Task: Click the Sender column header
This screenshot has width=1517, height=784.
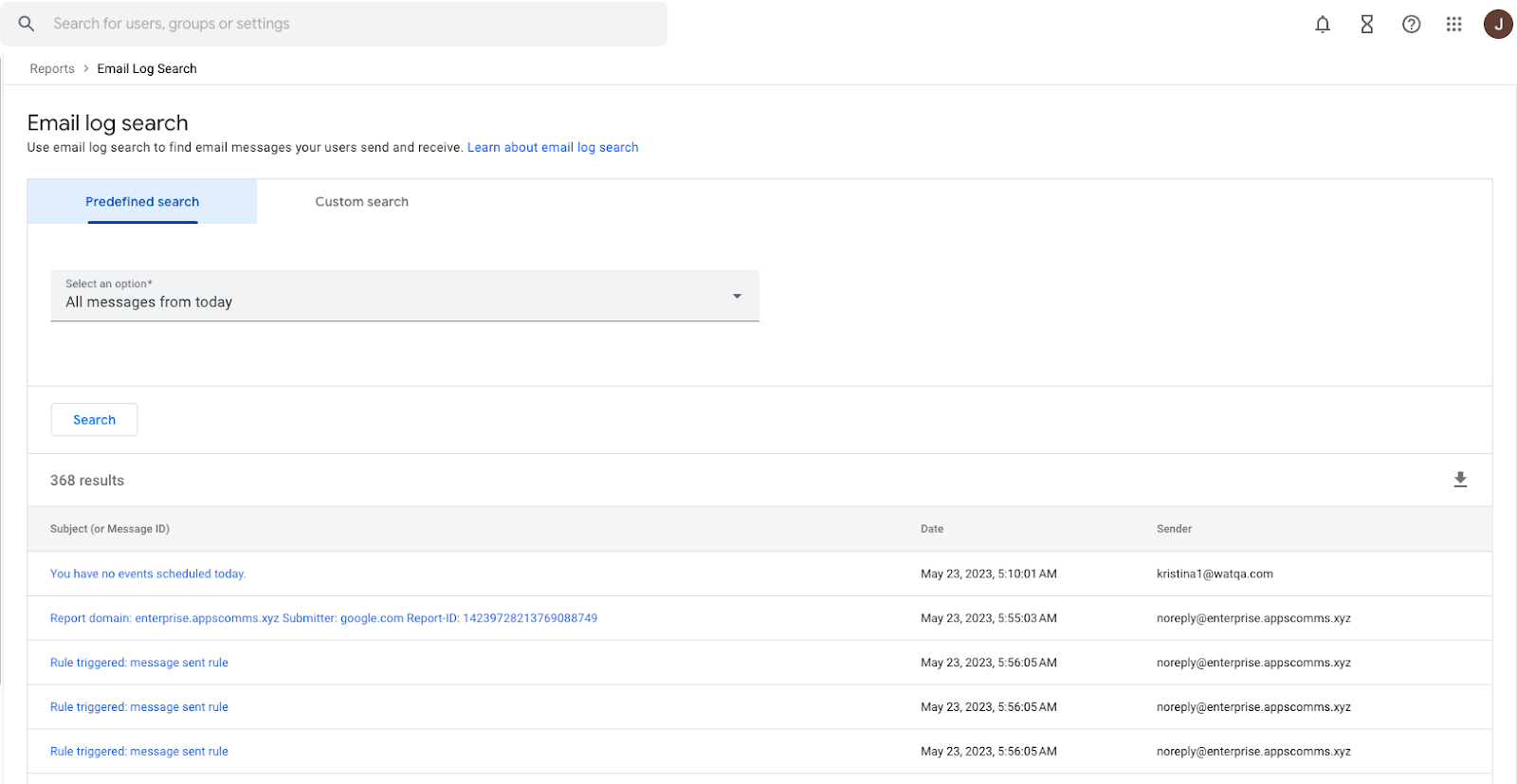Action: [x=1174, y=529]
